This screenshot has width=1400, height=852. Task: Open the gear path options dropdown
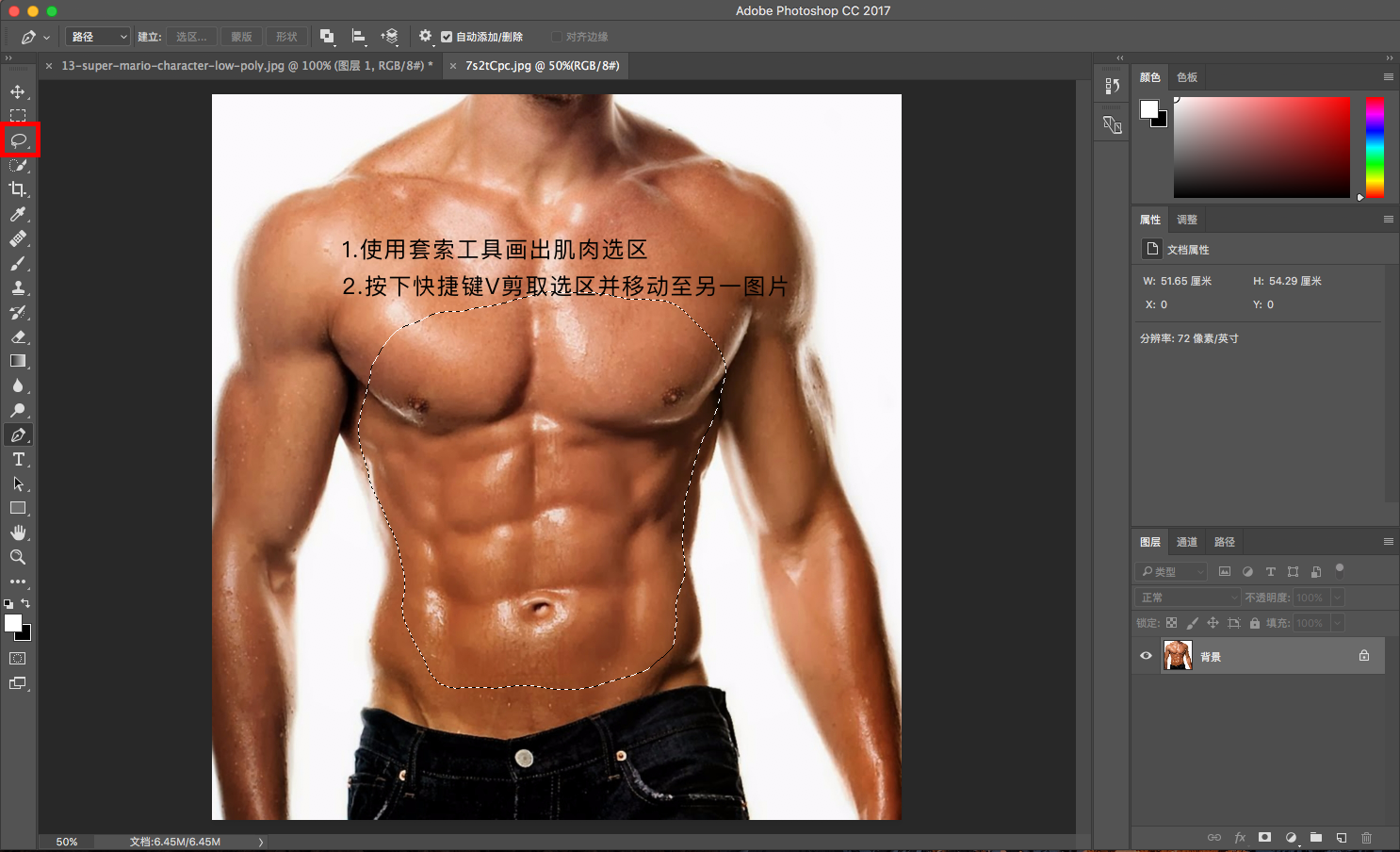426,36
